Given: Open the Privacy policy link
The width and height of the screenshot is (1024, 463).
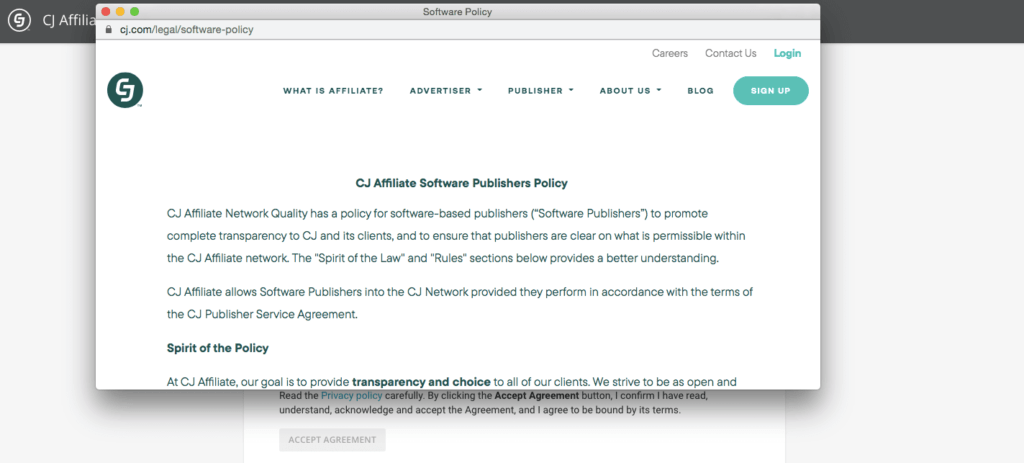Looking at the screenshot, I should tap(351, 396).
